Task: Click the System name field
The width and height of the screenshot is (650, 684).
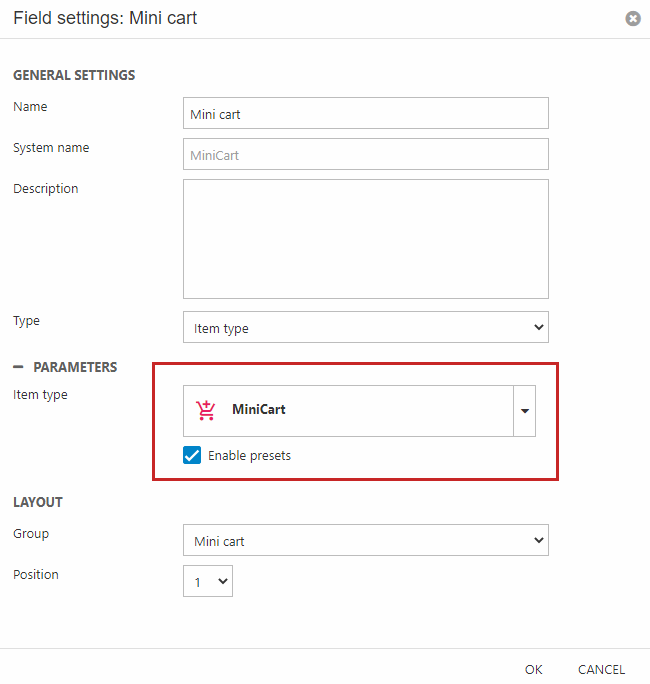Action: point(365,155)
